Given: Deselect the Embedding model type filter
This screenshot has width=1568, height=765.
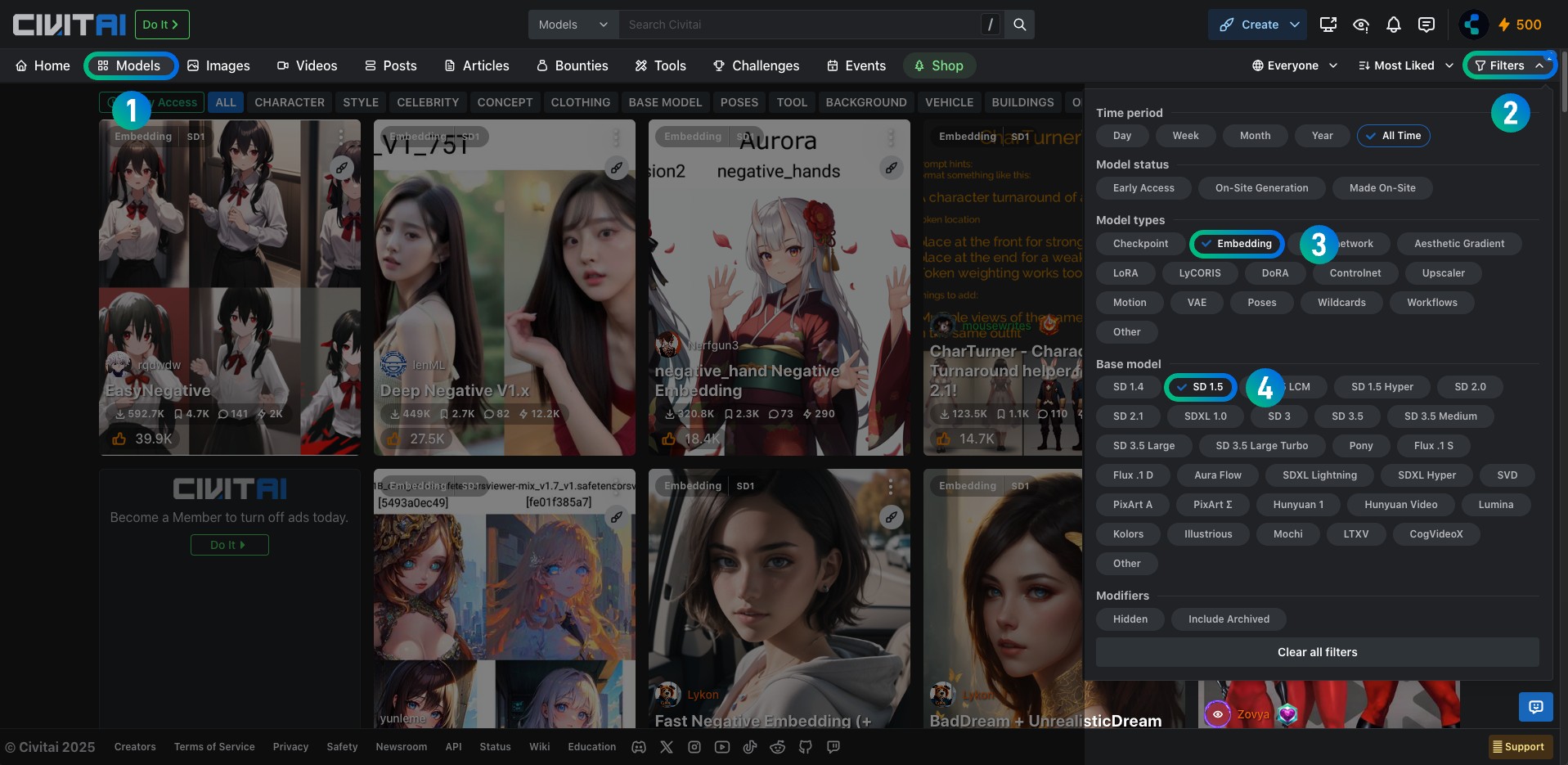Looking at the screenshot, I should click(1236, 244).
